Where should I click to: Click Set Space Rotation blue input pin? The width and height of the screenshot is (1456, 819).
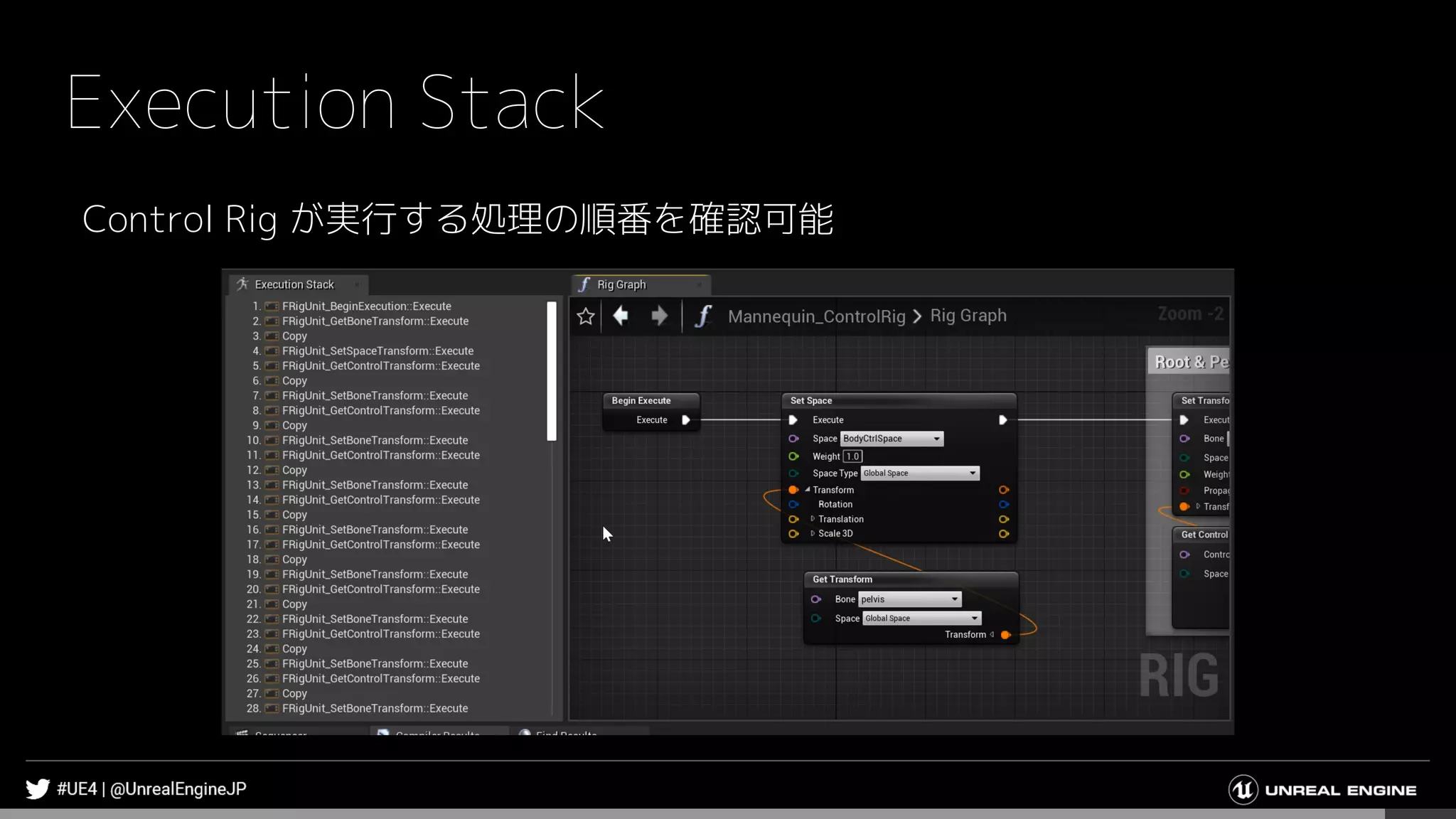[793, 504]
